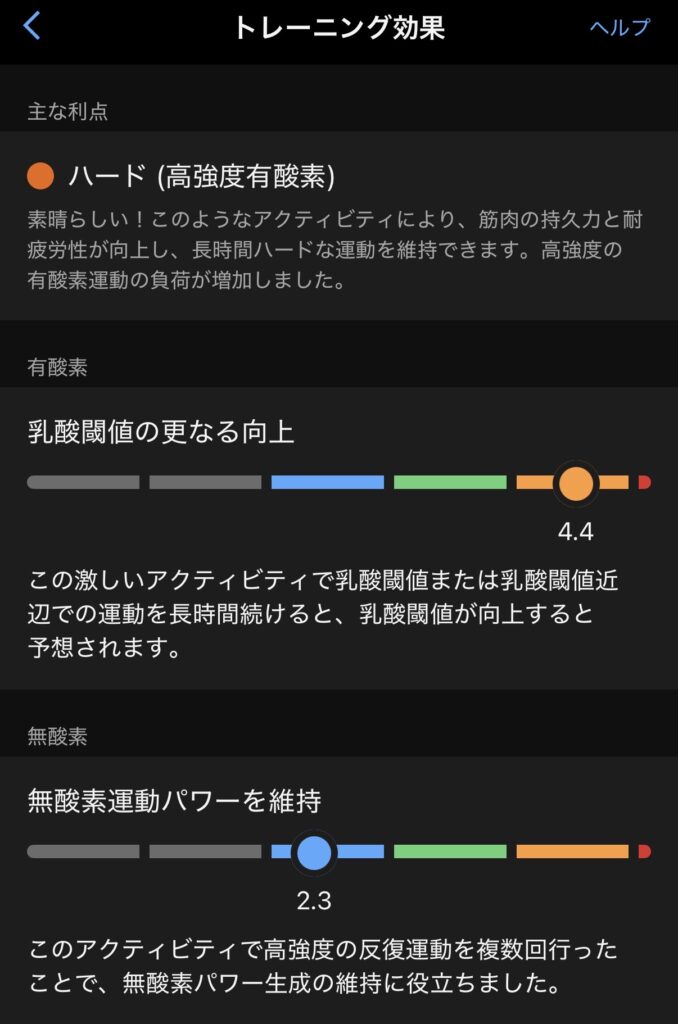678x1024 pixels.
Task: Tap the 無酸素運動パワーを維持 title
Action: click(174, 801)
